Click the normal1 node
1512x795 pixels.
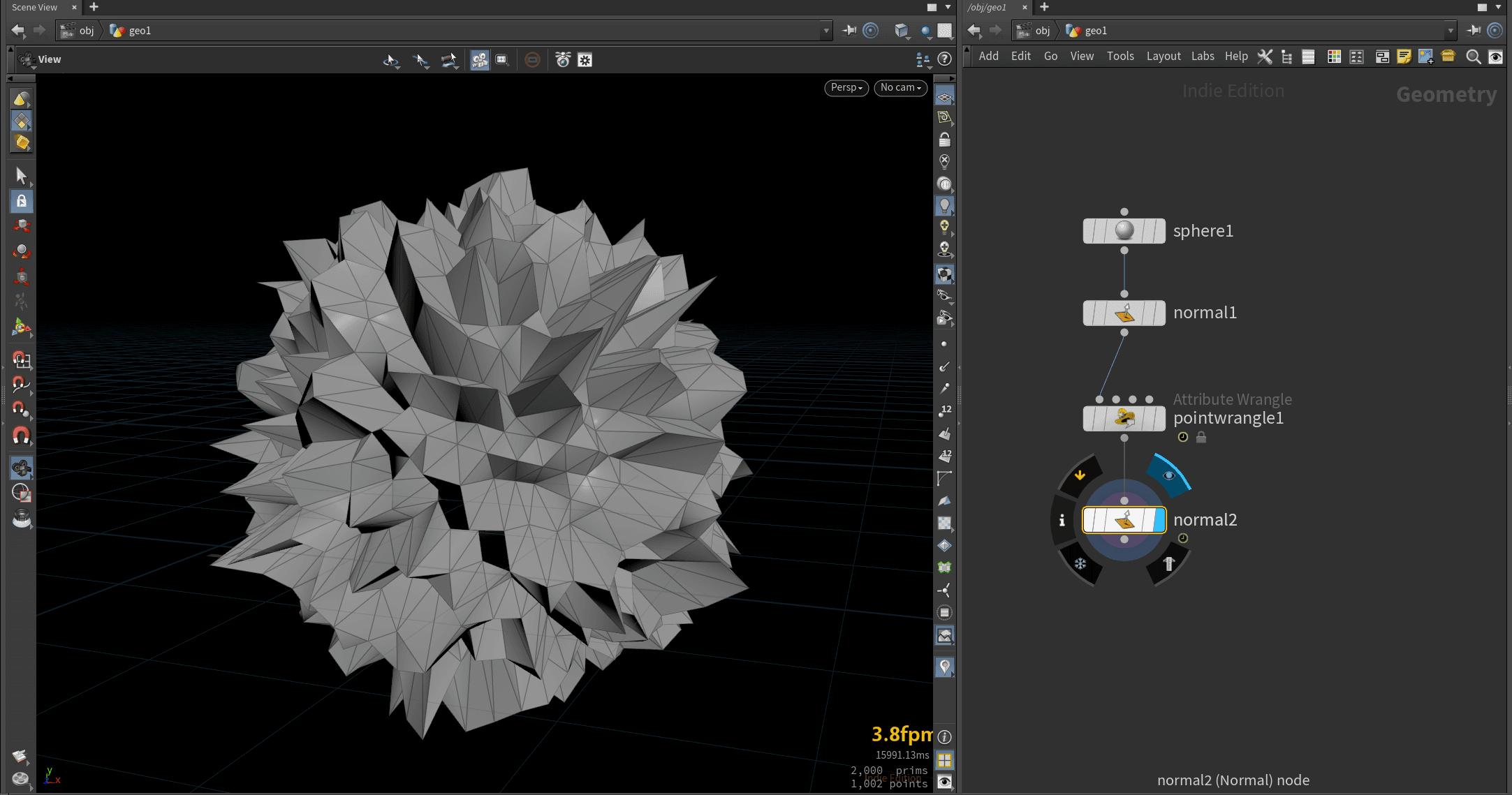pyautogui.click(x=1124, y=313)
